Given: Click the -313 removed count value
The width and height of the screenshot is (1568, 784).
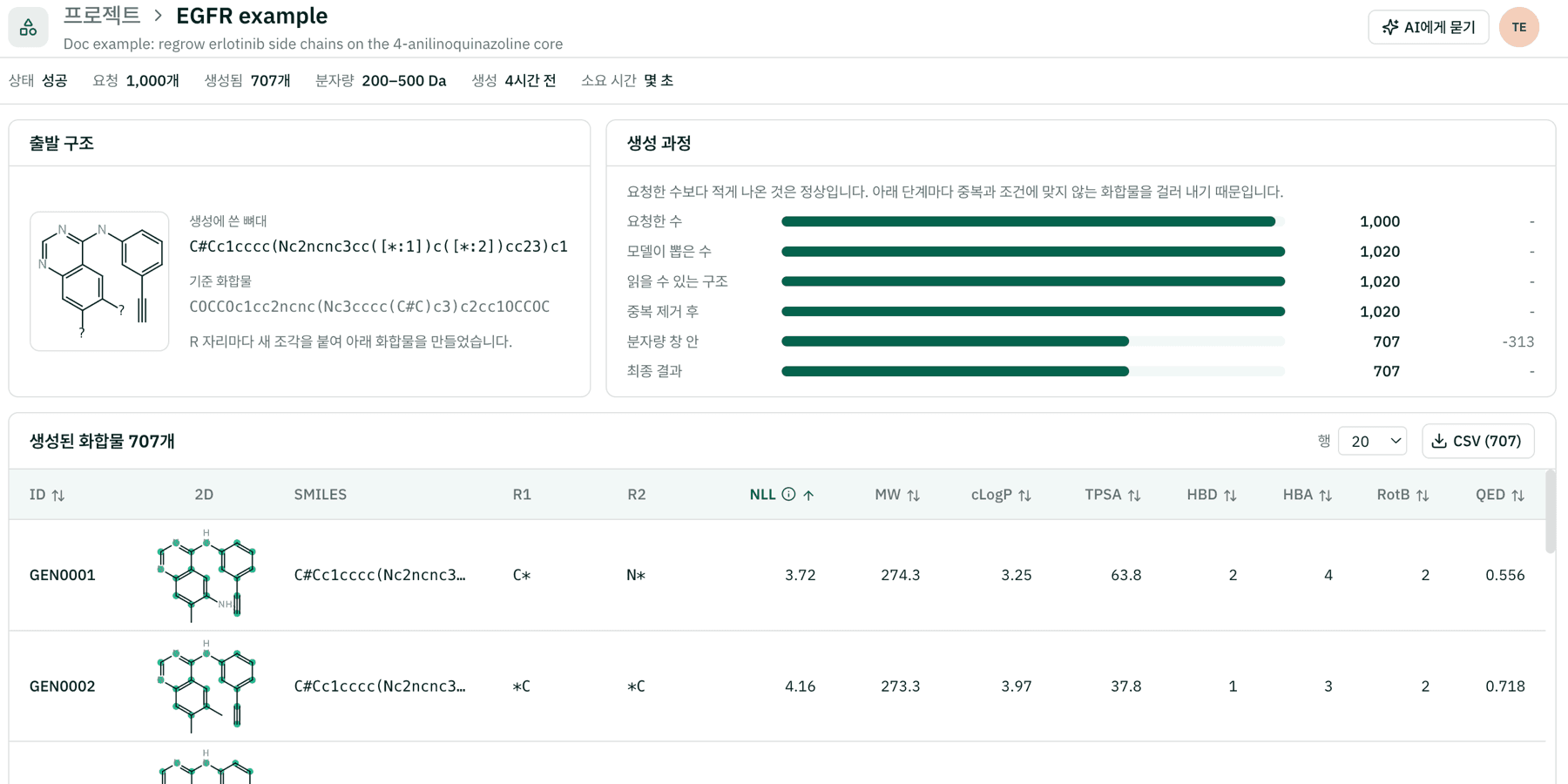Looking at the screenshot, I should [x=1517, y=341].
